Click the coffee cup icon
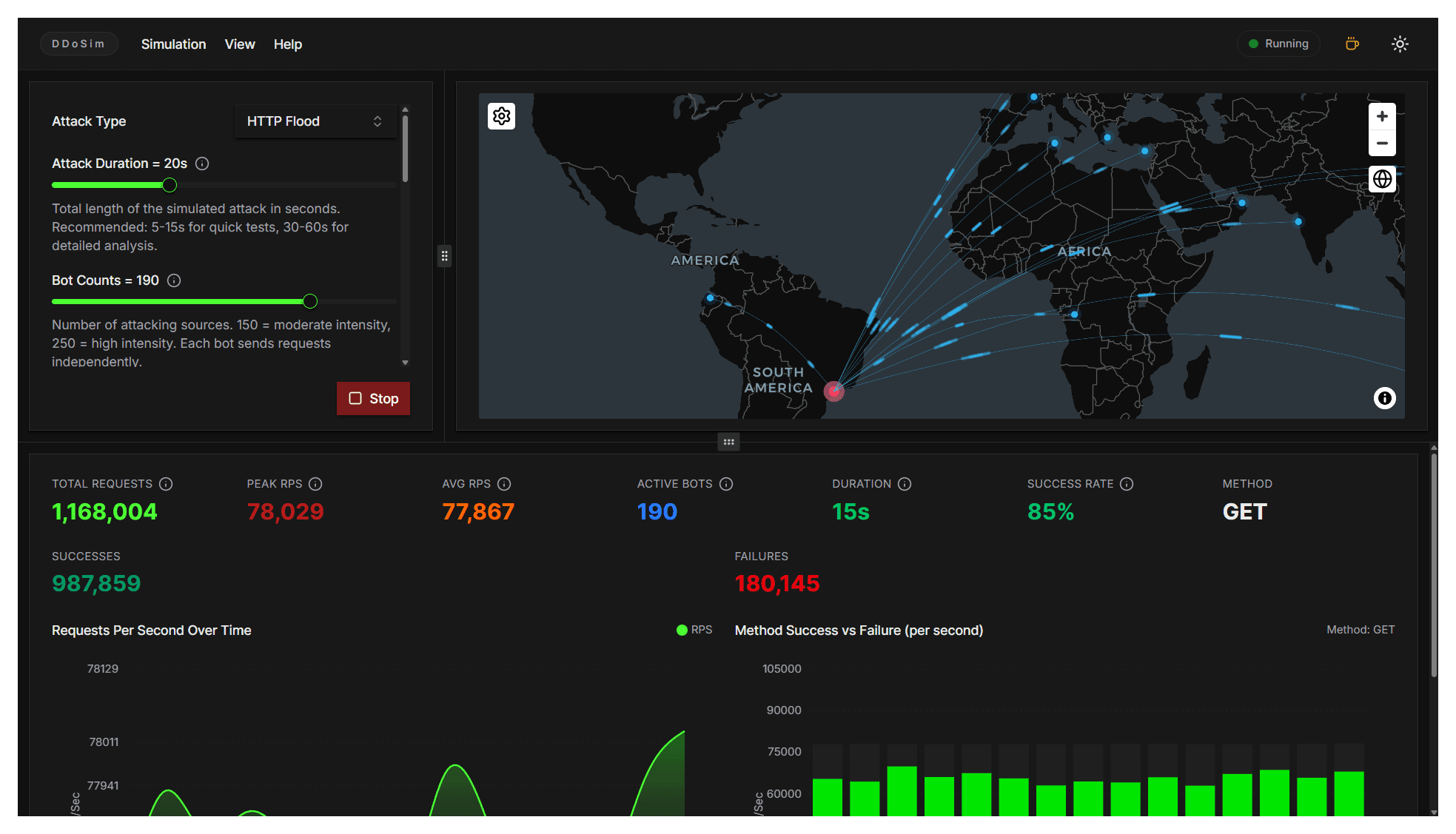The width and height of the screenshot is (1456, 834). (1352, 44)
